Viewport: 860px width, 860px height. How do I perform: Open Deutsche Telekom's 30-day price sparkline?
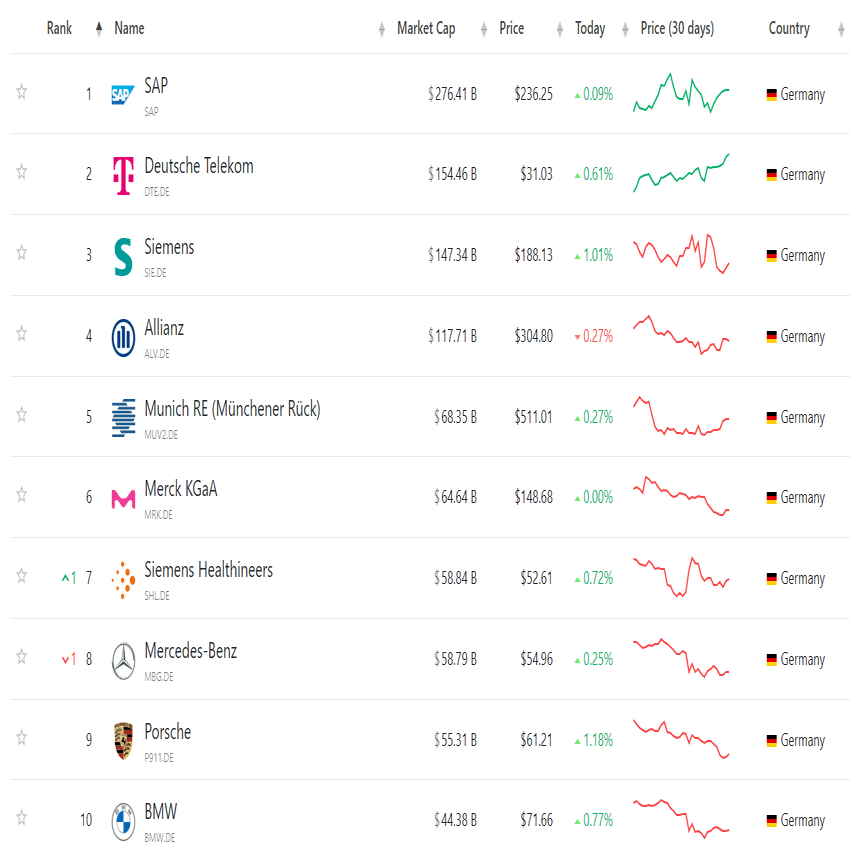[681, 174]
